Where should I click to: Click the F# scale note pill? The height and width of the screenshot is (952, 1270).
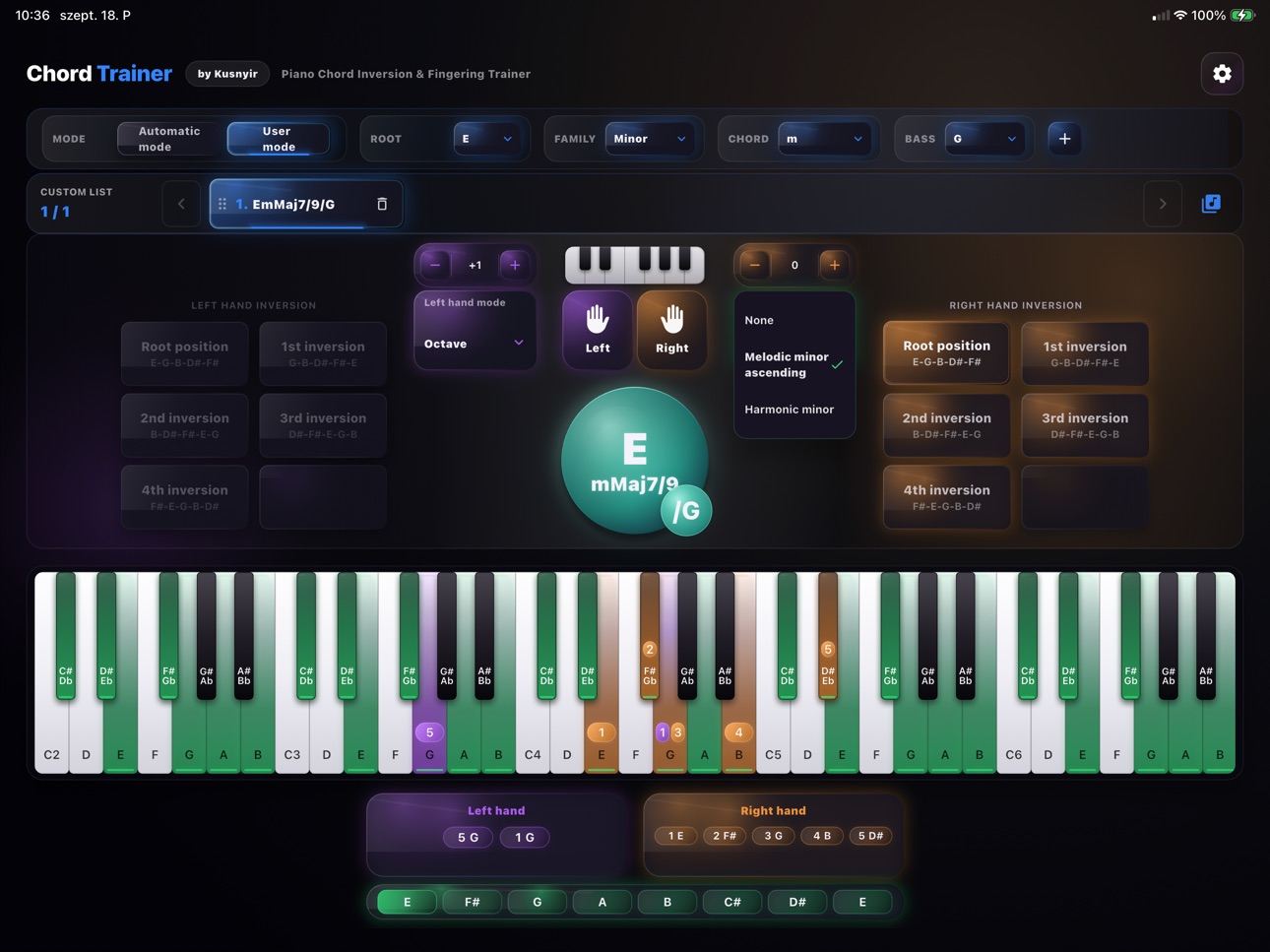point(473,902)
